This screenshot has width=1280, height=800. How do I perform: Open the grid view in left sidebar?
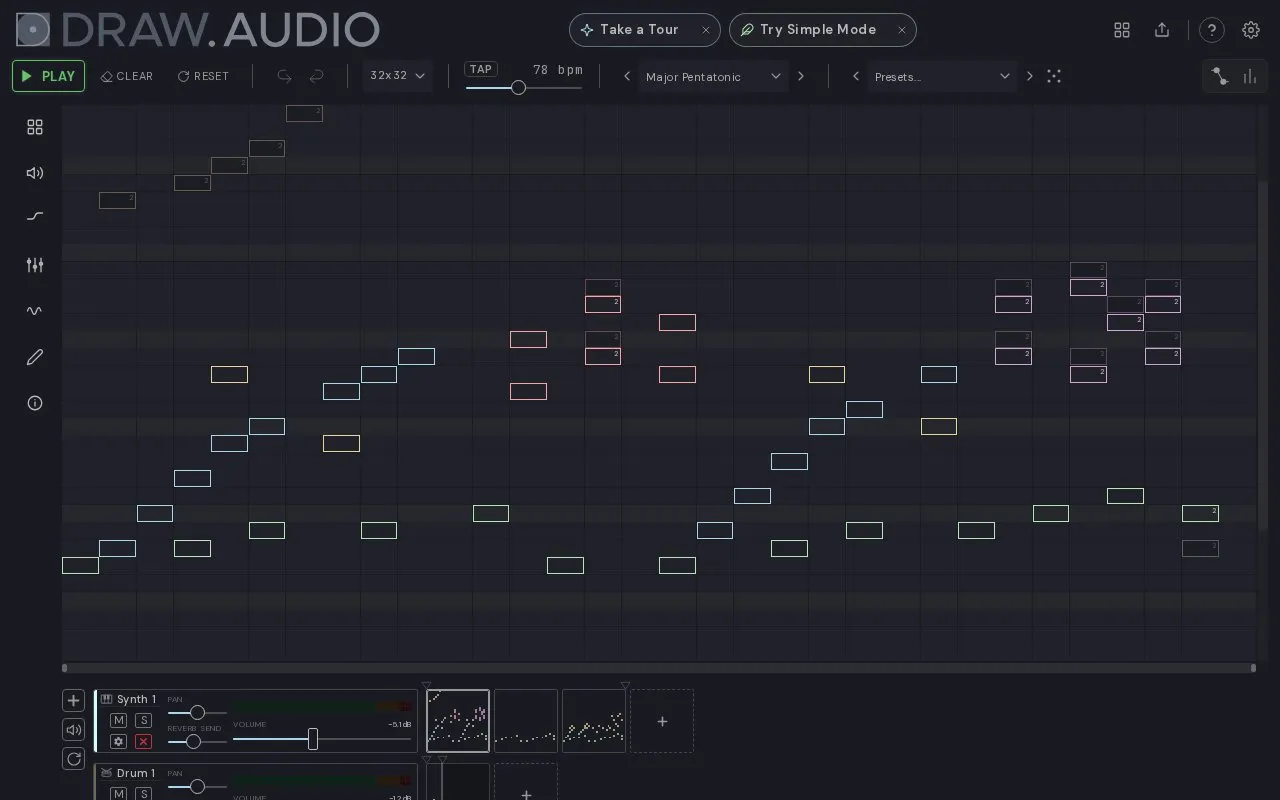[x=35, y=127]
